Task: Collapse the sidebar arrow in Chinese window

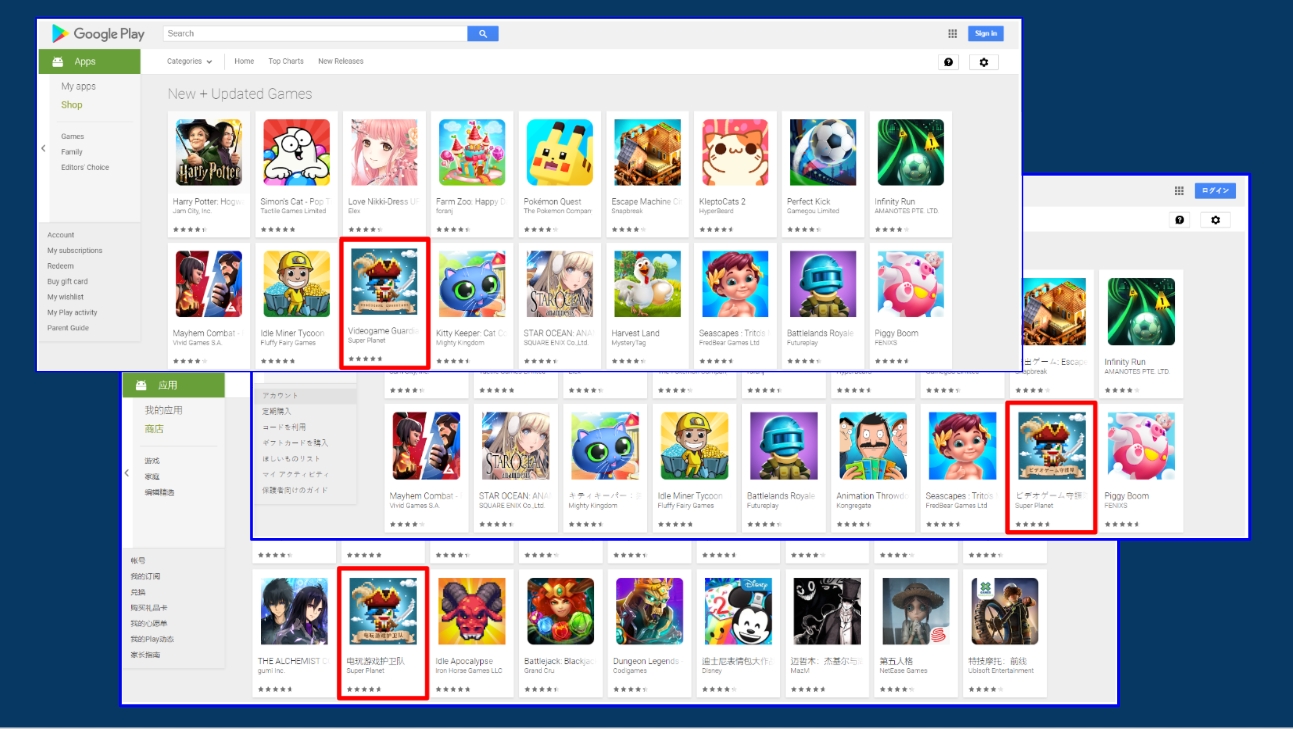Action: (126, 473)
